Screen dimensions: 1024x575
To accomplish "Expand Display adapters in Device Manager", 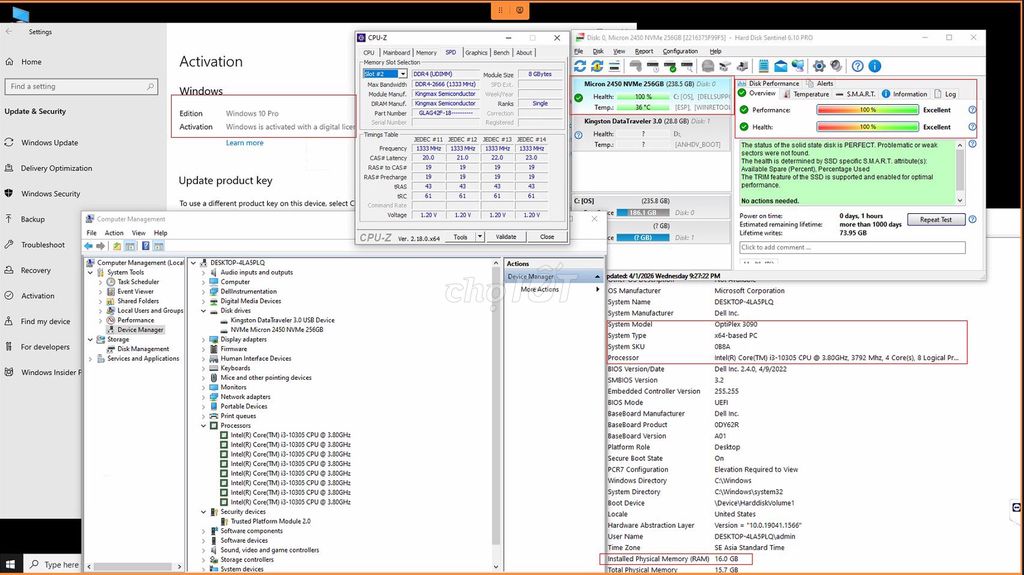I will [204, 339].
